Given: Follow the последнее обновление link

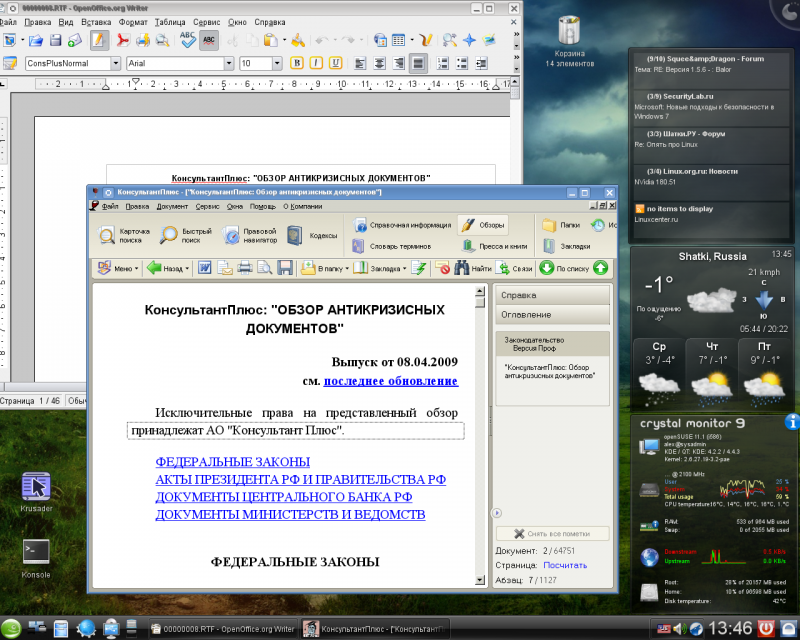Looking at the screenshot, I should coord(391,381).
